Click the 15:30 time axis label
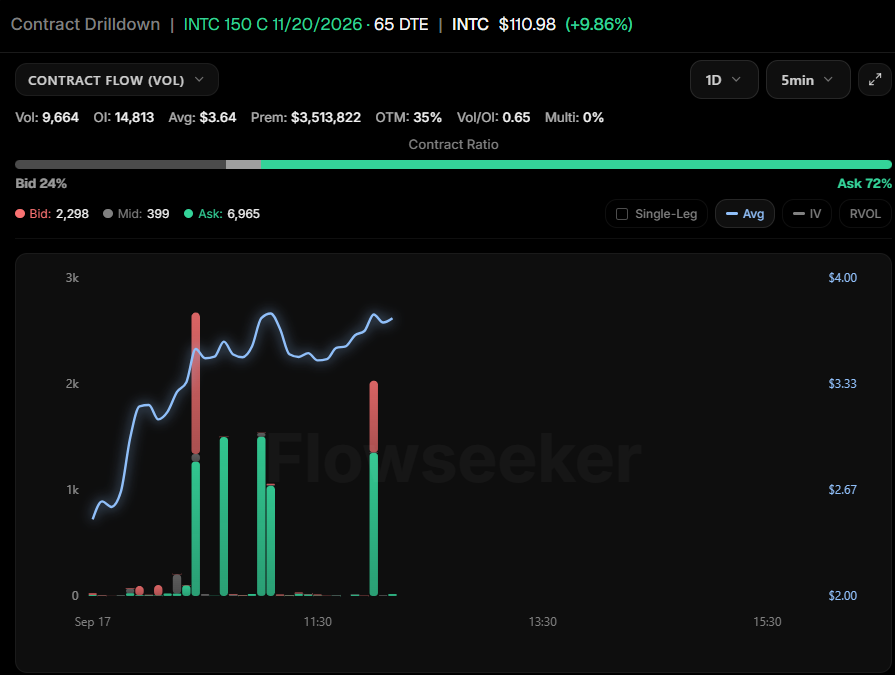The height and width of the screenshot is (675, 895). click(767, 622)
